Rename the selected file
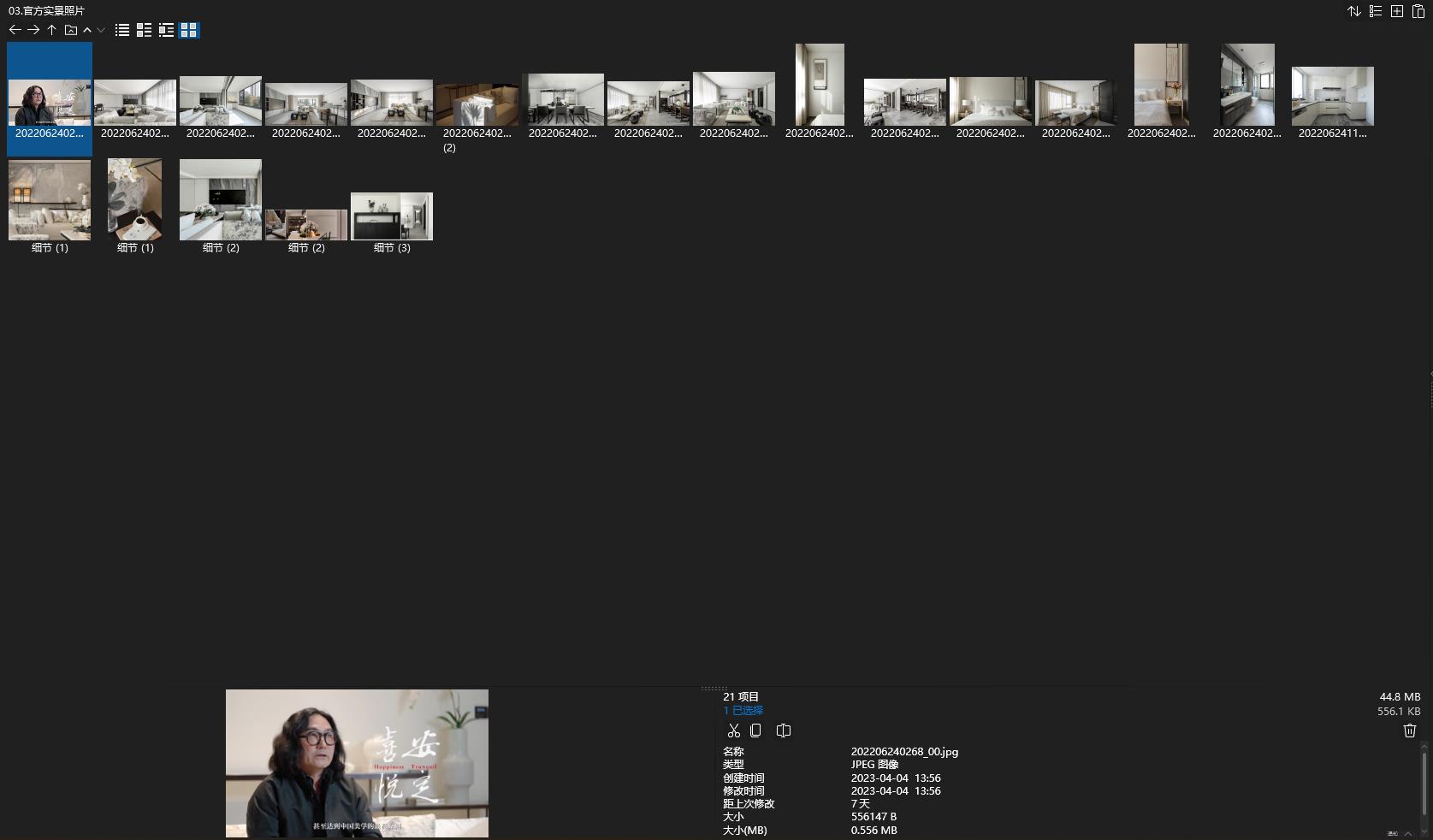Screen dimensions: 1433x840 point(783,731)
